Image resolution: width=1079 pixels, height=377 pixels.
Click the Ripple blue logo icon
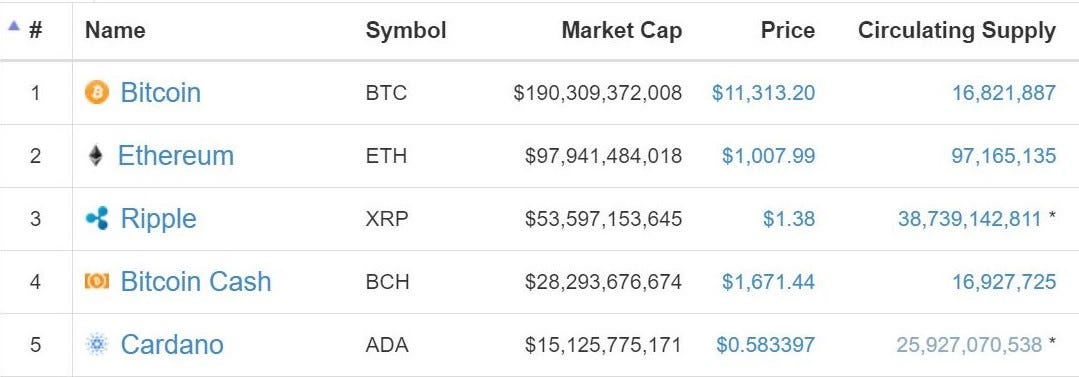pos(97,219)
